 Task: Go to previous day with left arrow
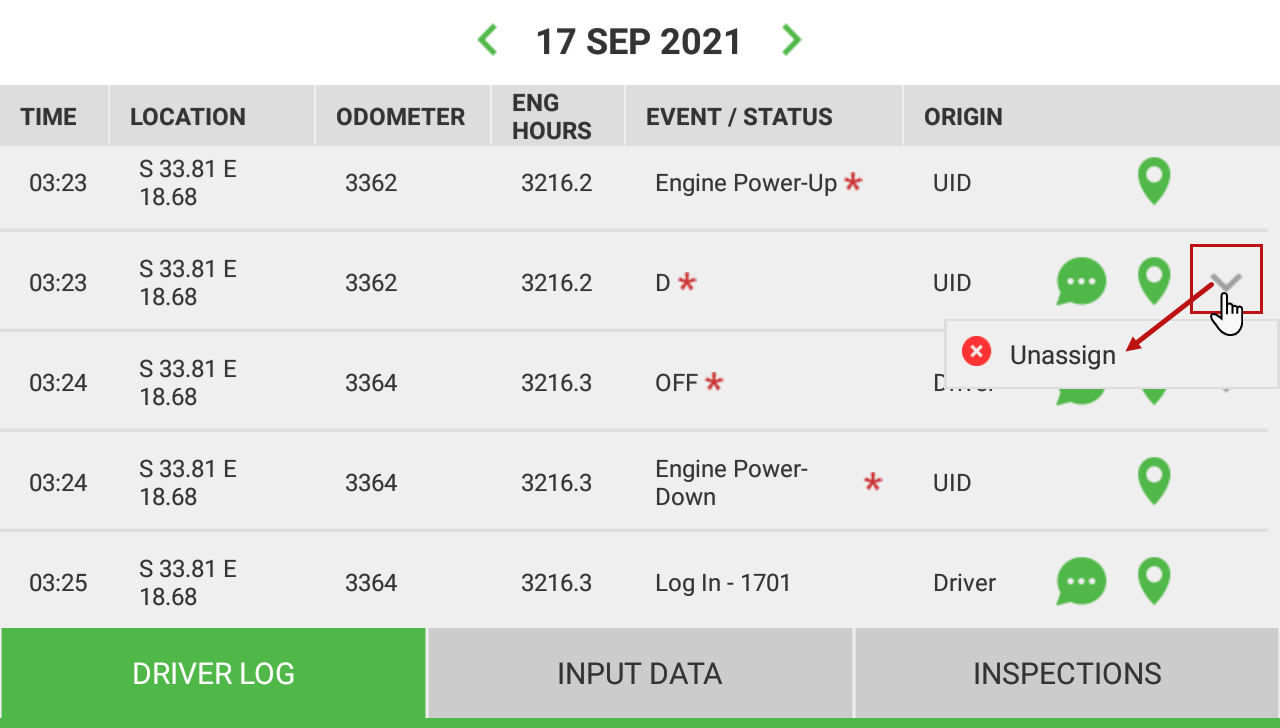487,40
